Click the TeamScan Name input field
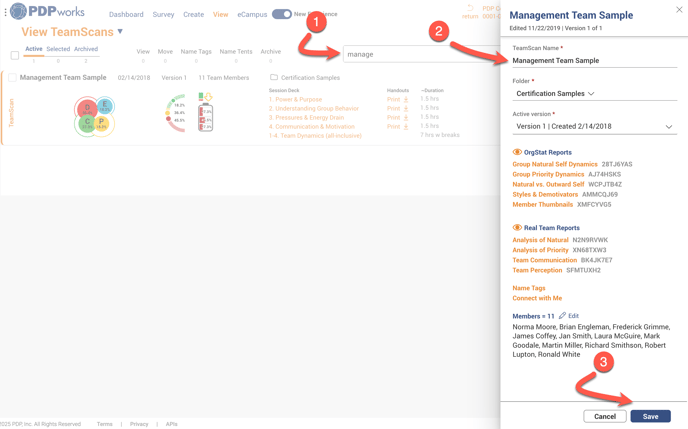Viewport: 688px width, 429px height. (x=594, y=61)
